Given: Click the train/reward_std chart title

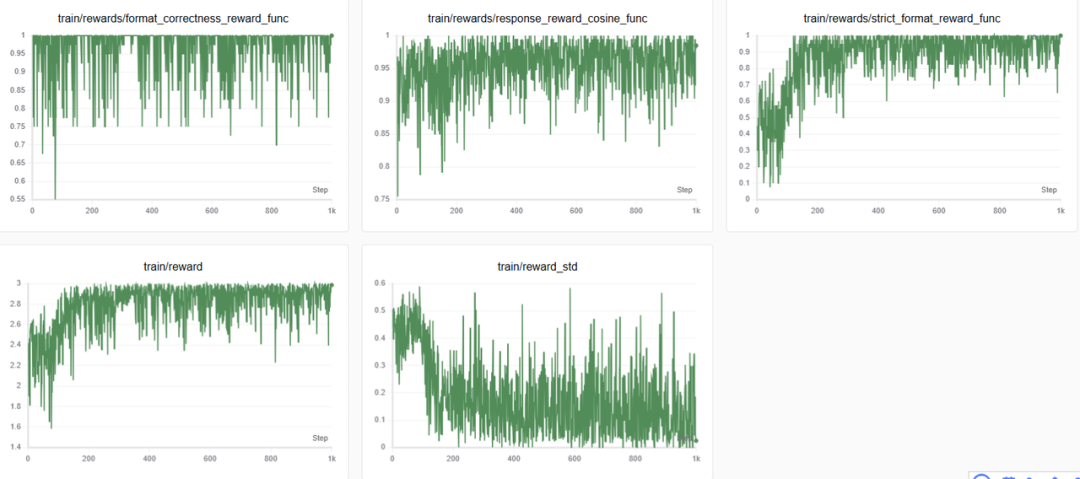Looking at the screenshot, I should [x=537, y=266].
